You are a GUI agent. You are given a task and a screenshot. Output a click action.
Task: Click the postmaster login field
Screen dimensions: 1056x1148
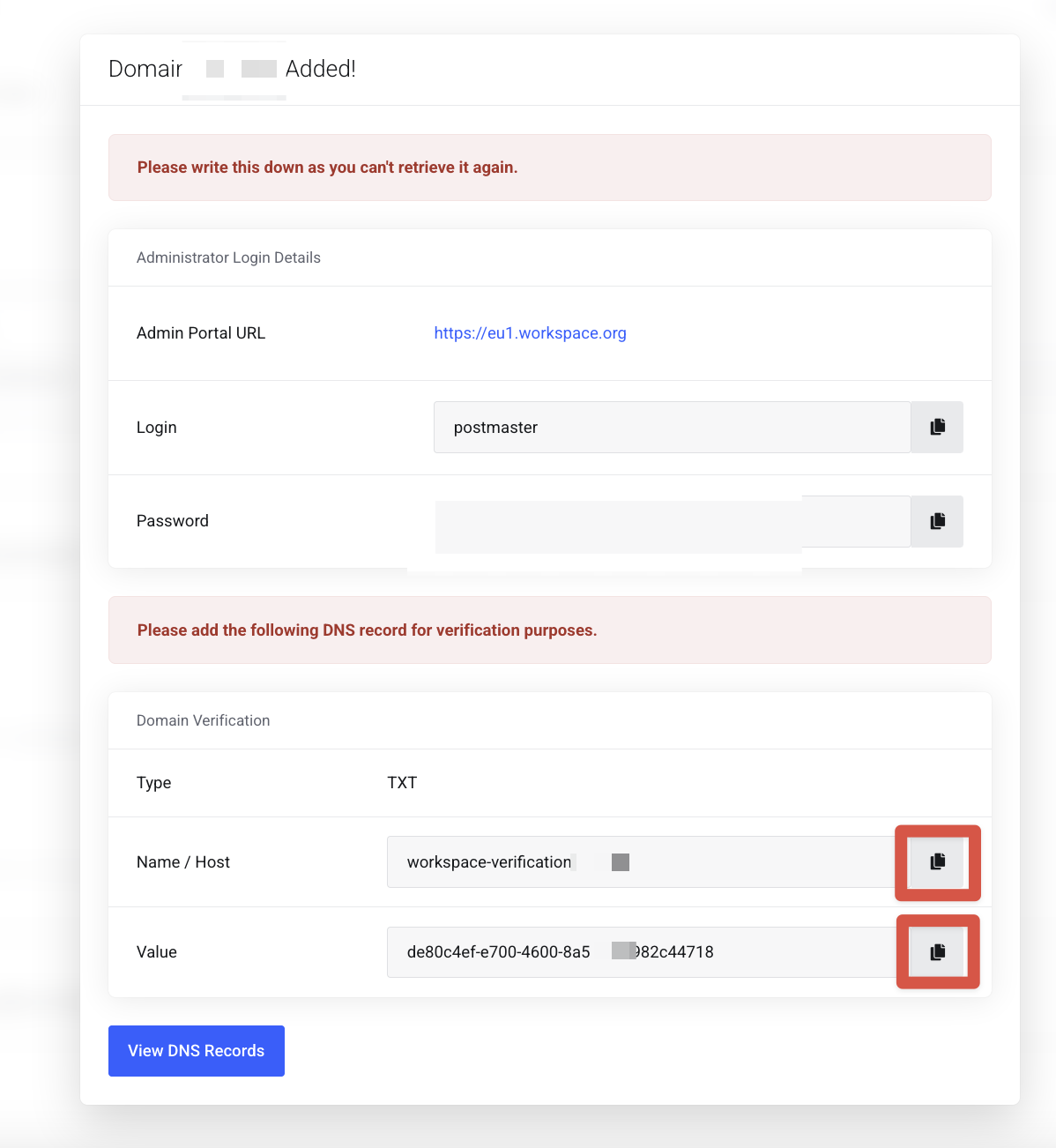coord(672,428)
